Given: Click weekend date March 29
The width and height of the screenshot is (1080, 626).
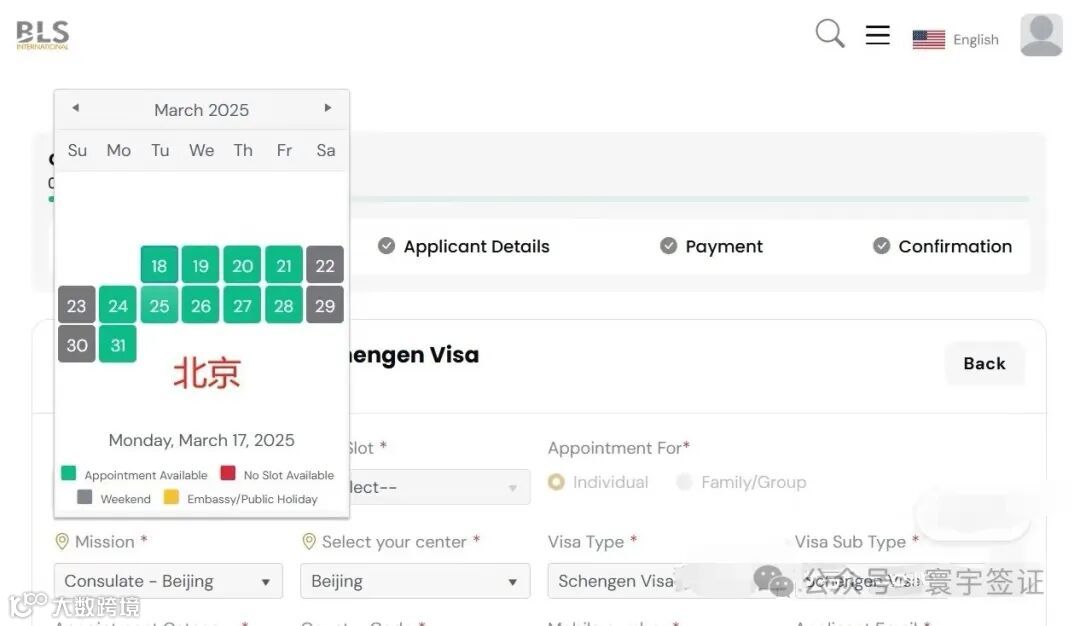Looking at the screenshot, I should pyautogui.click(x=325, y=305).
